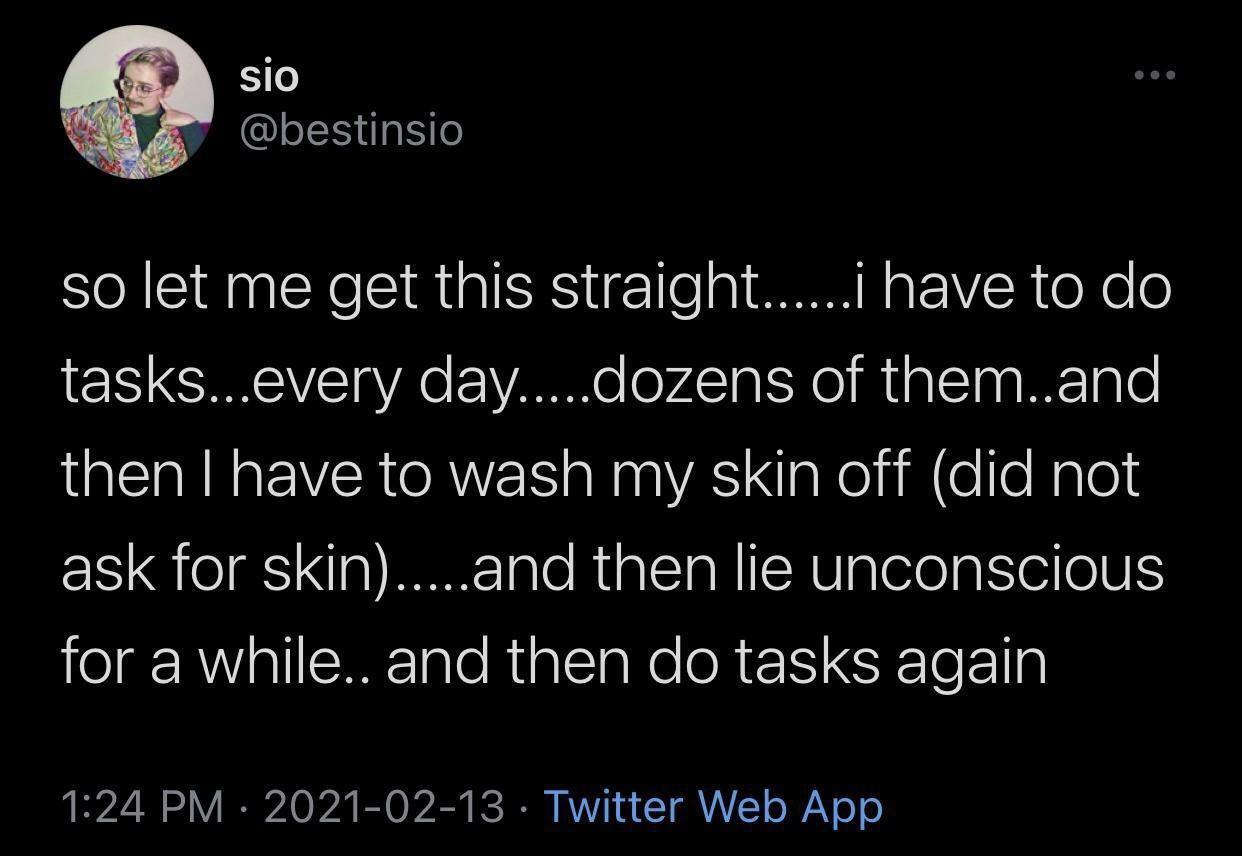Click the tweet line starting "for a while.."
Viewport: 1242px width, 856px height.
pyautogui.click(x=553, y=662)
